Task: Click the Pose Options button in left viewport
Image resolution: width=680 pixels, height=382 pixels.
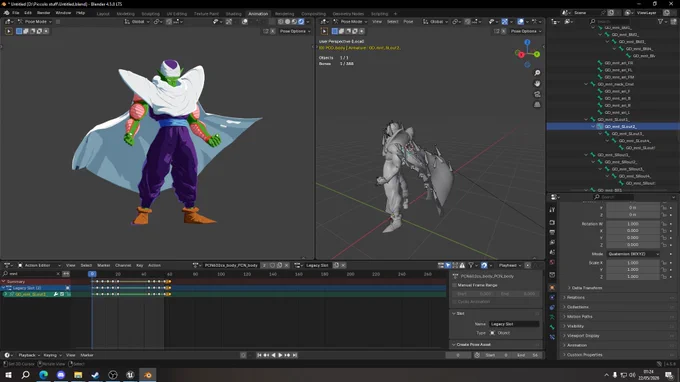Action: 295,31
